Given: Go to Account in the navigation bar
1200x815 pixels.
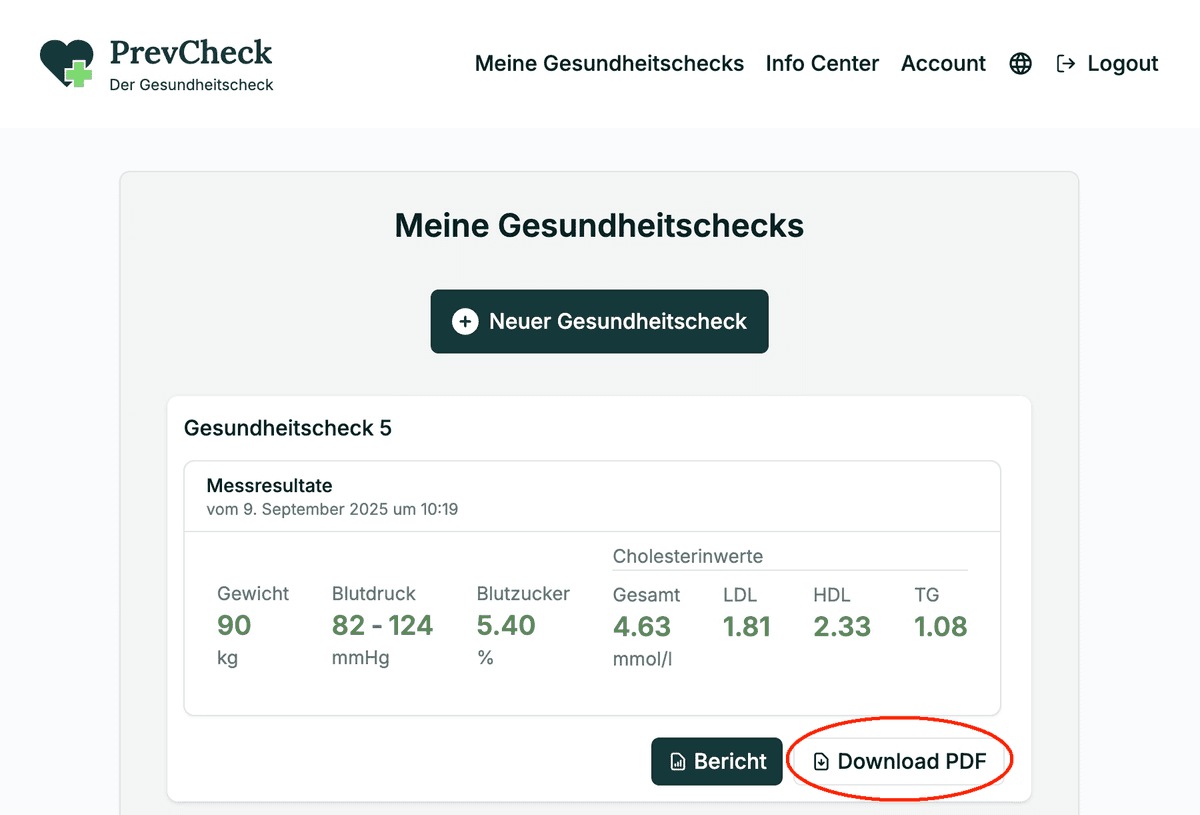Looking at the screenshot, I should [x=943, y=64].
